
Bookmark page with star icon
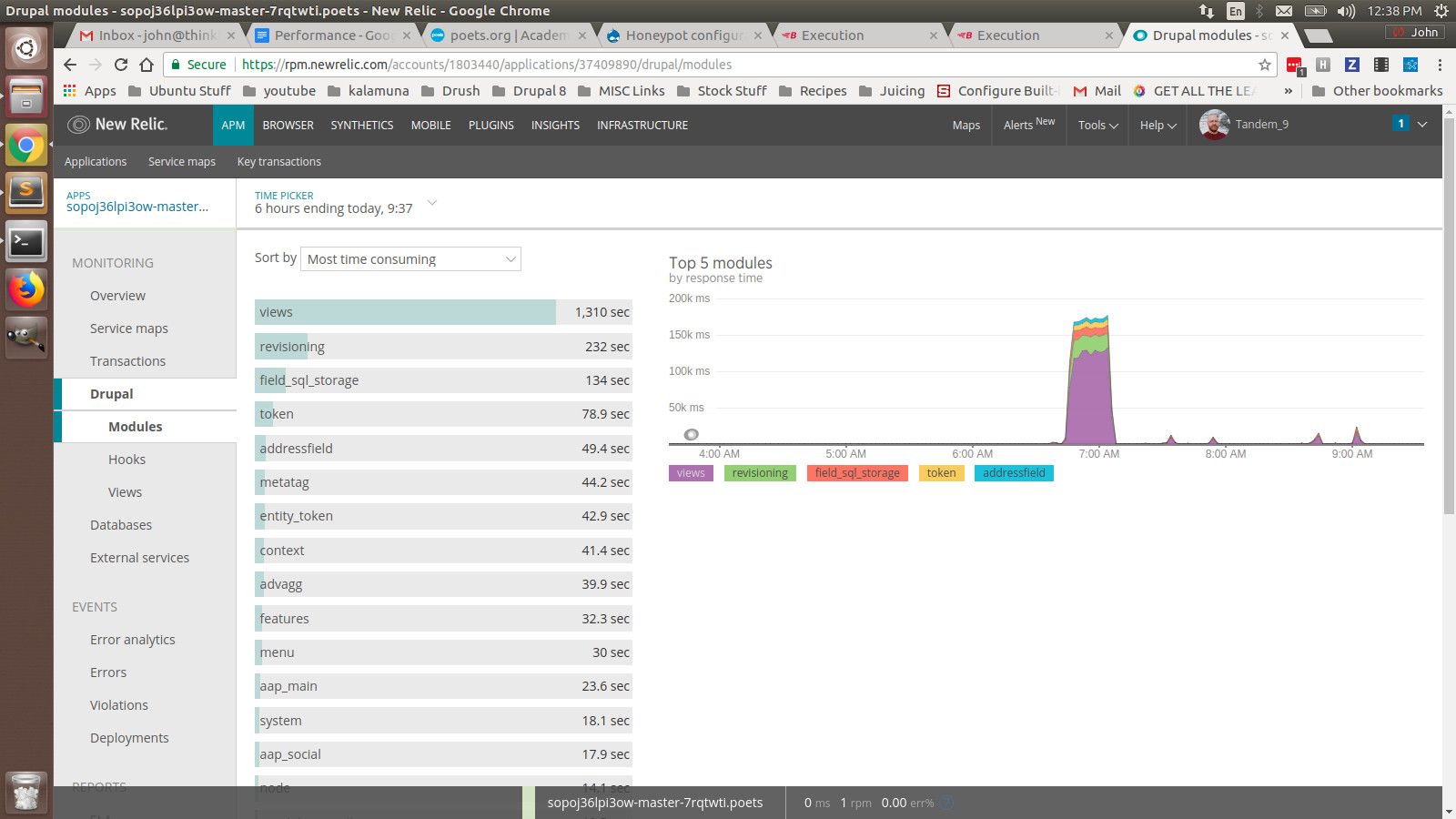(x=1264, y=65)
